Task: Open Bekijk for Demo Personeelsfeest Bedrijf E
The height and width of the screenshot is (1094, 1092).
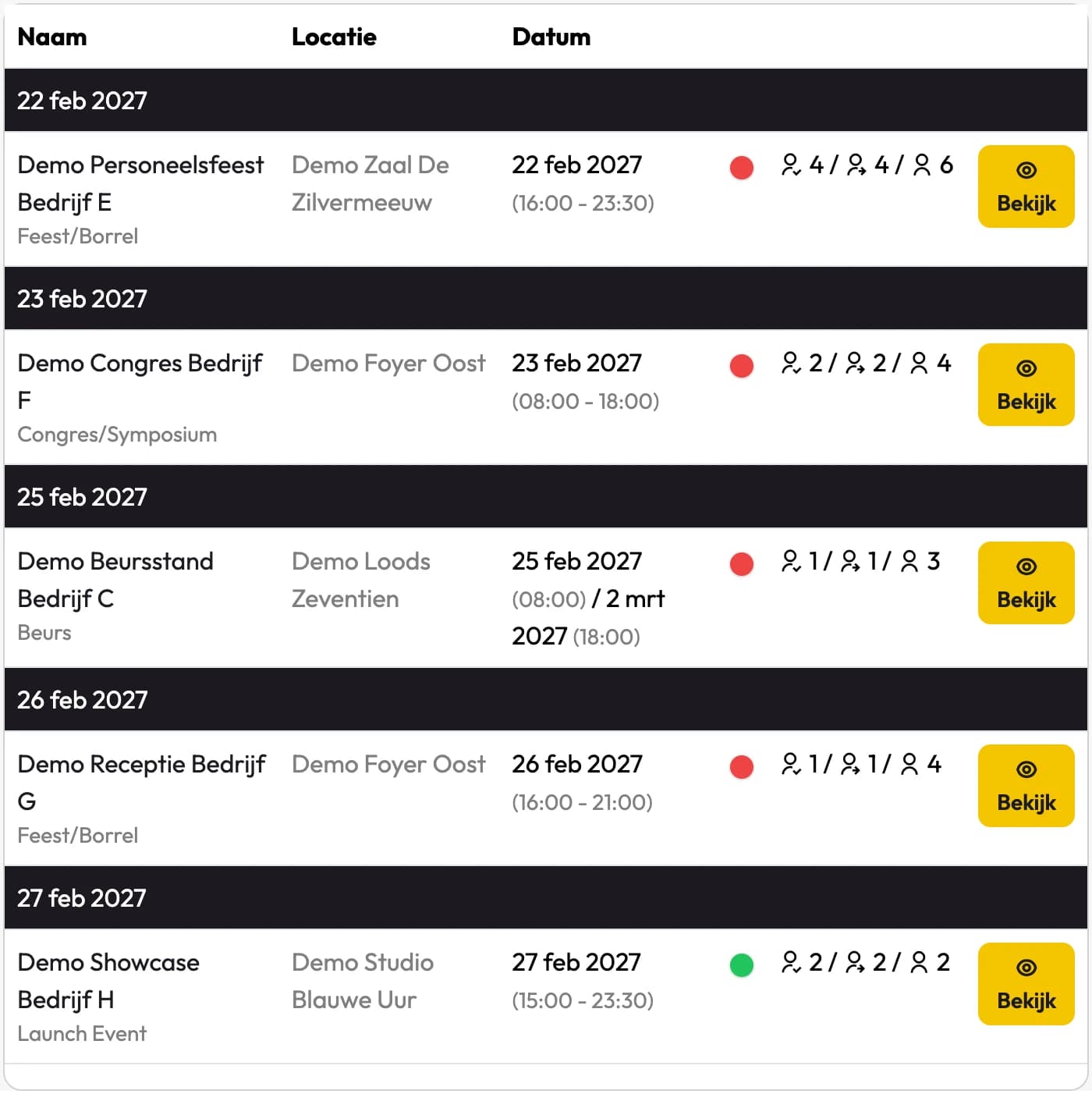Action: [x=1026, y=186]
